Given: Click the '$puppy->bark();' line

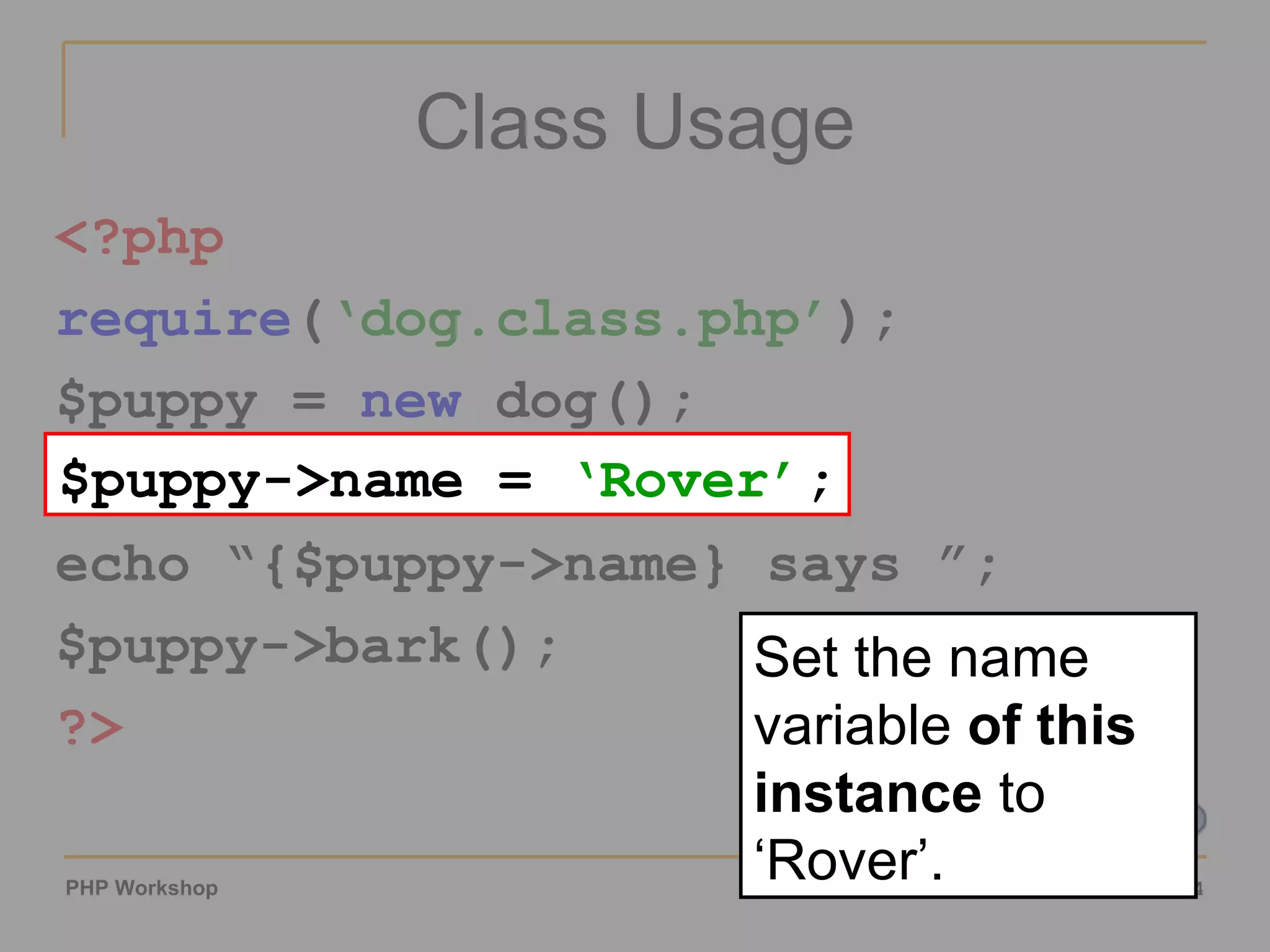Looking at the screenshot, I should point(307,647).
